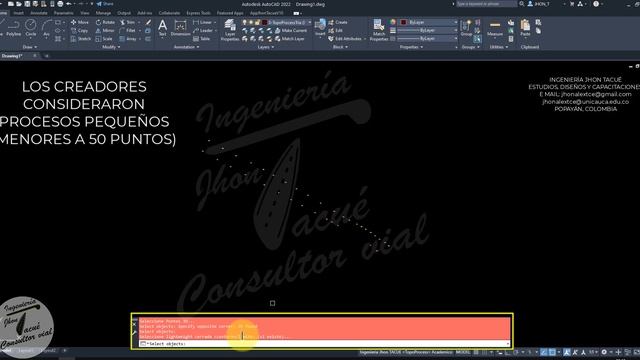Expand the Utilities panel
Screen dimensions: 640x360
tap(498, 47)
